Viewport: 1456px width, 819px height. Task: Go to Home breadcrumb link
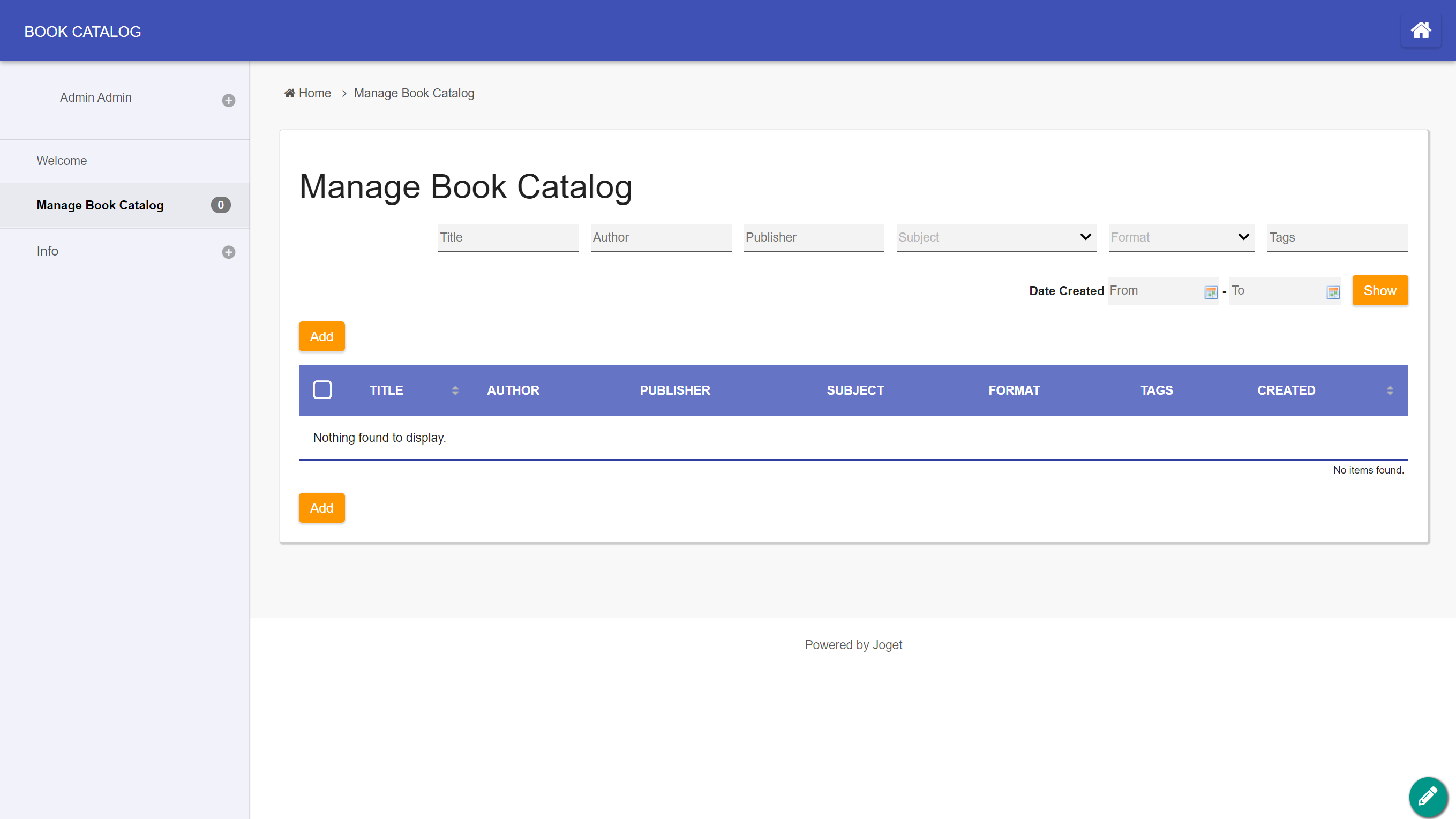(314, 93)
